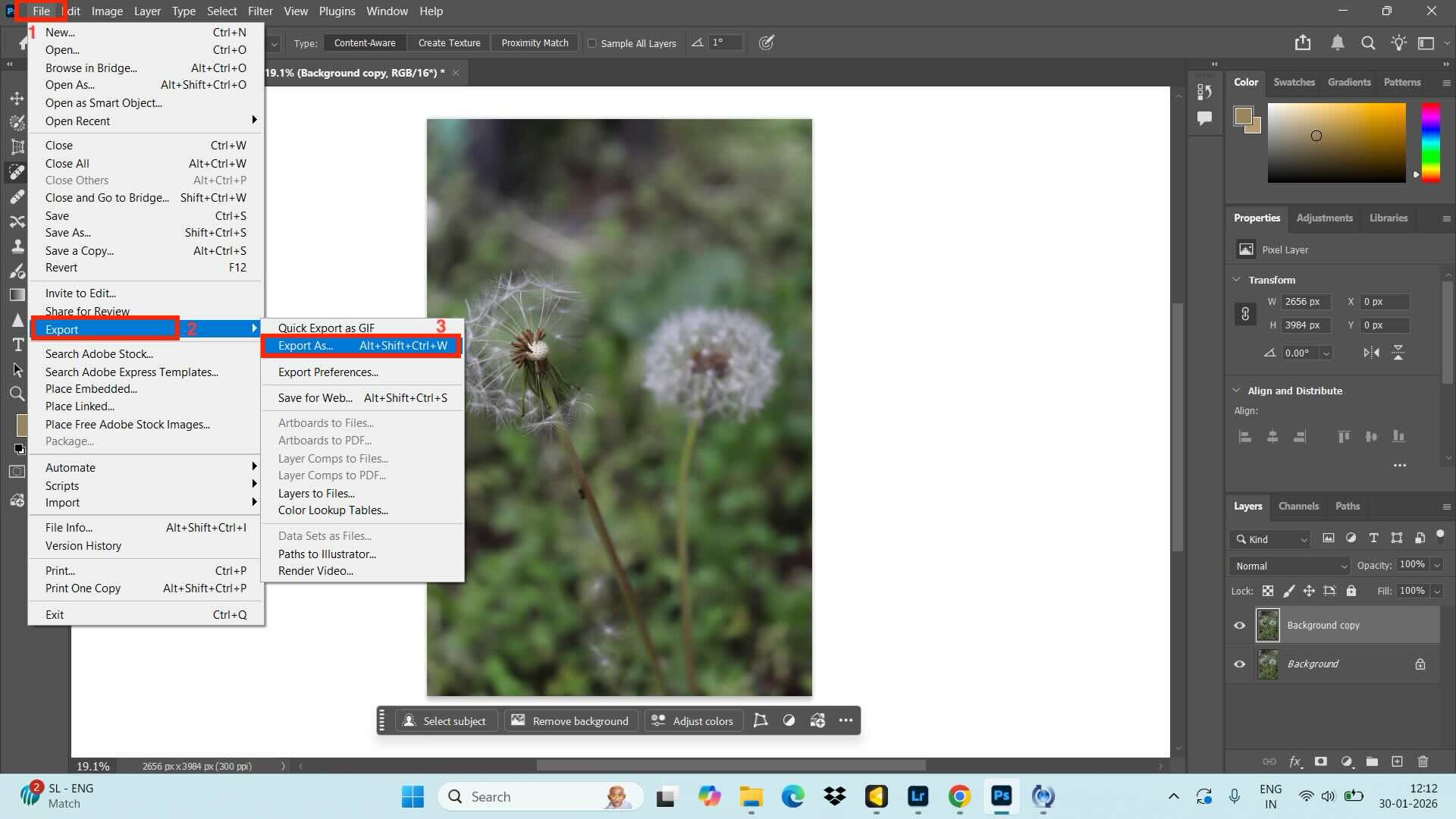Toggle the Sample All Layers checkbox
Viewport: 1456px width, 819px height.
[592, 43]
